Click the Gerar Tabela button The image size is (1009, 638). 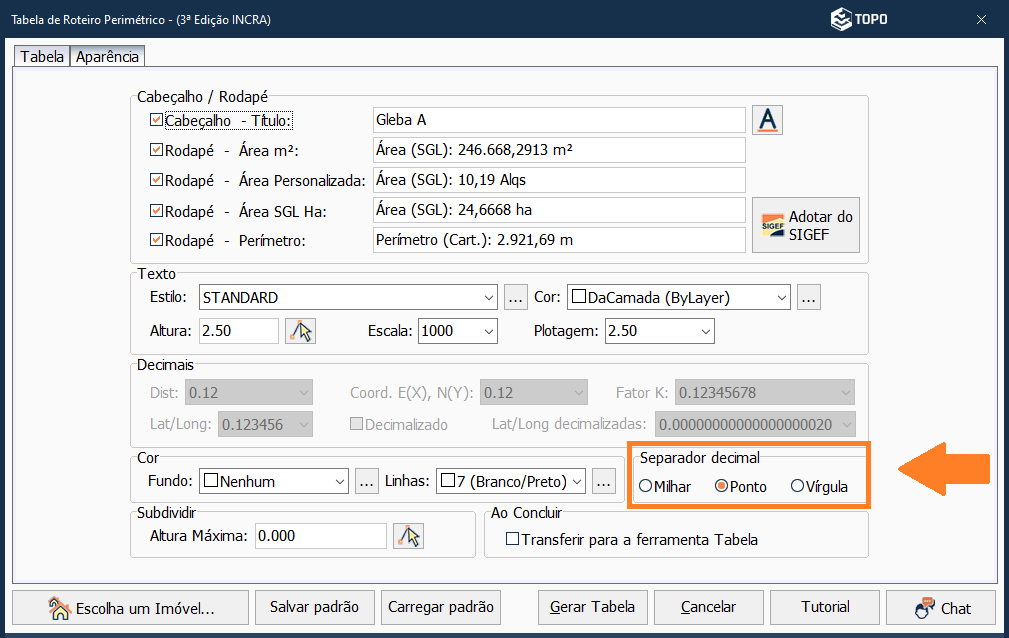[x=593, y=607]
